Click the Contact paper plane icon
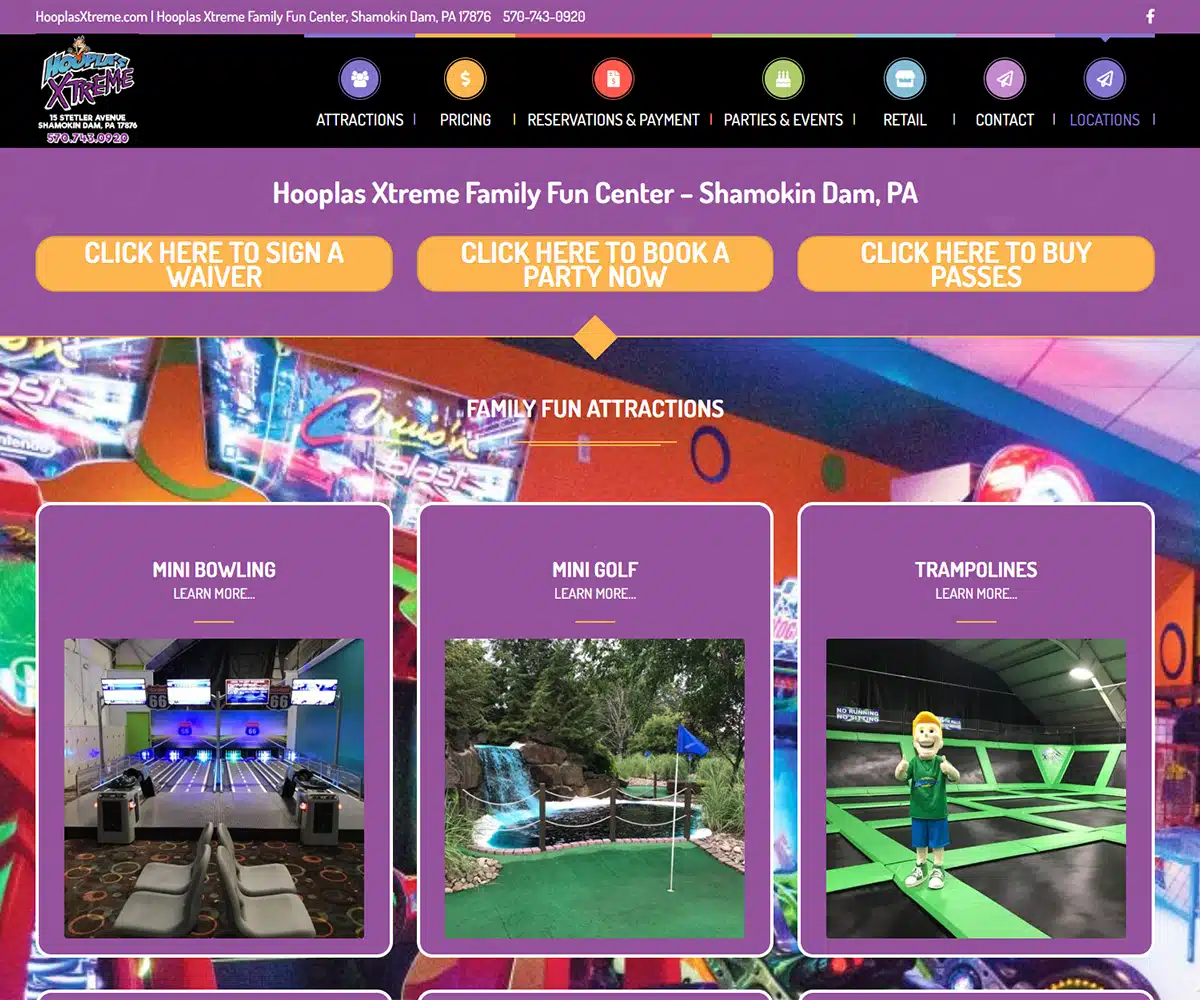1200x1000 pixels. (x=1005, y=79)
